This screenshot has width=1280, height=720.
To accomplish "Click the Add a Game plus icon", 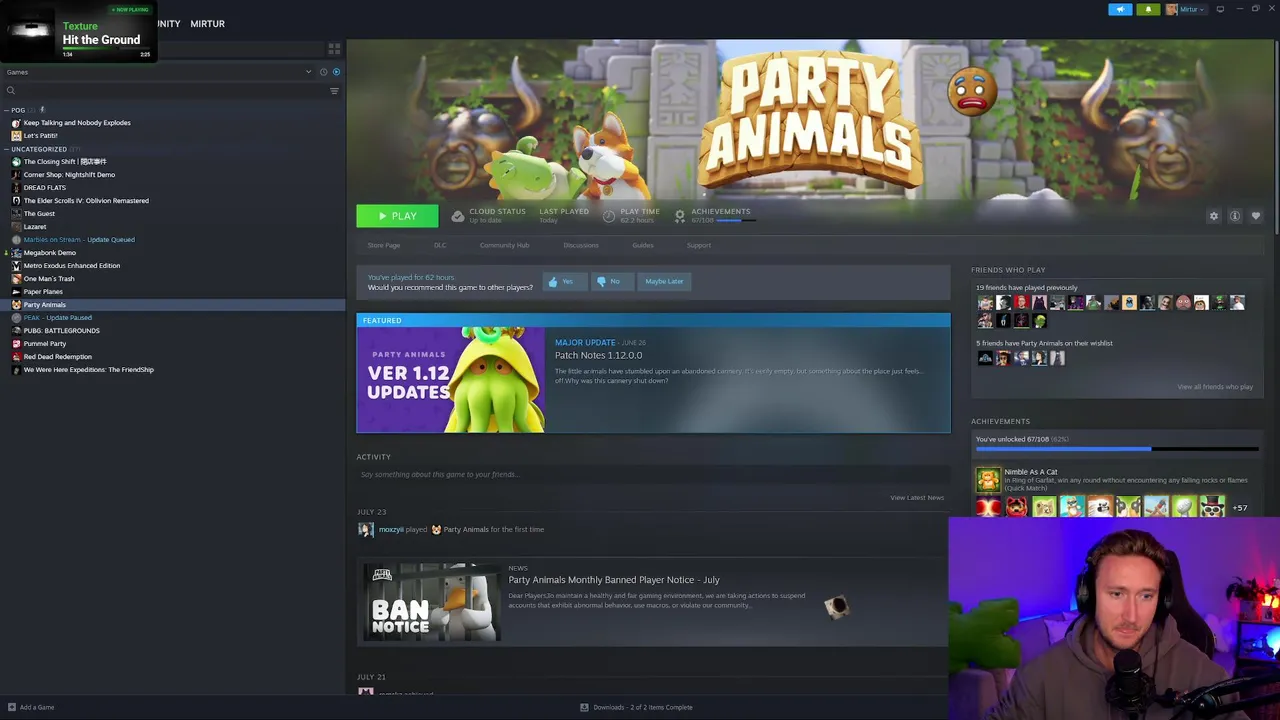I will pyautogui.click(x=12, y=707).
